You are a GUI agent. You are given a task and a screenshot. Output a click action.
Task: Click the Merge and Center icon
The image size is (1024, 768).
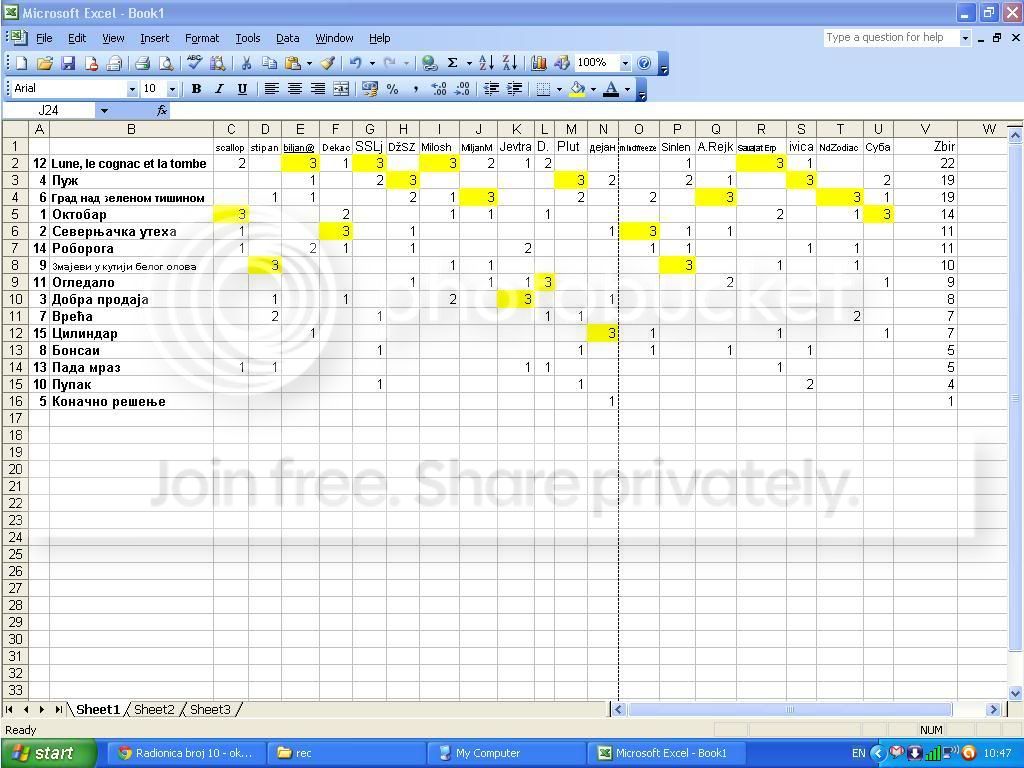click(x=341, y=89)
